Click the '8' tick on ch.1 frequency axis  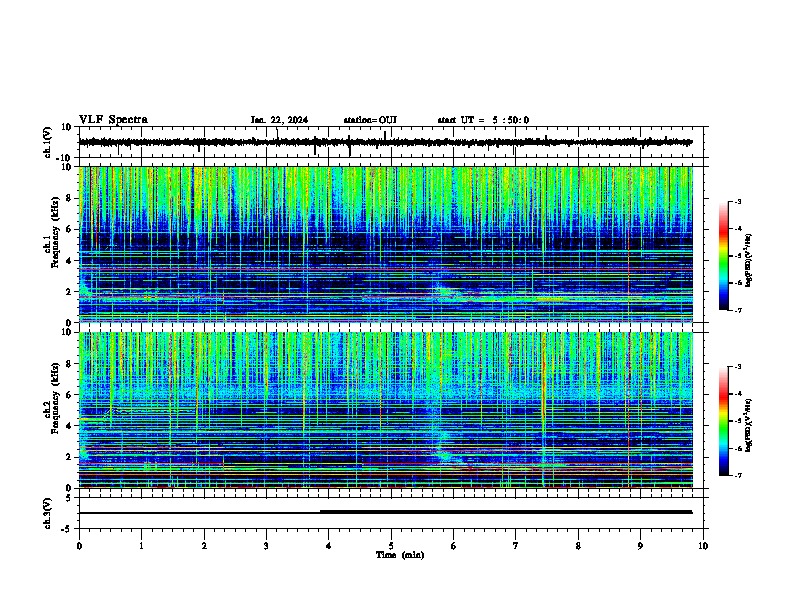point(70,198)
